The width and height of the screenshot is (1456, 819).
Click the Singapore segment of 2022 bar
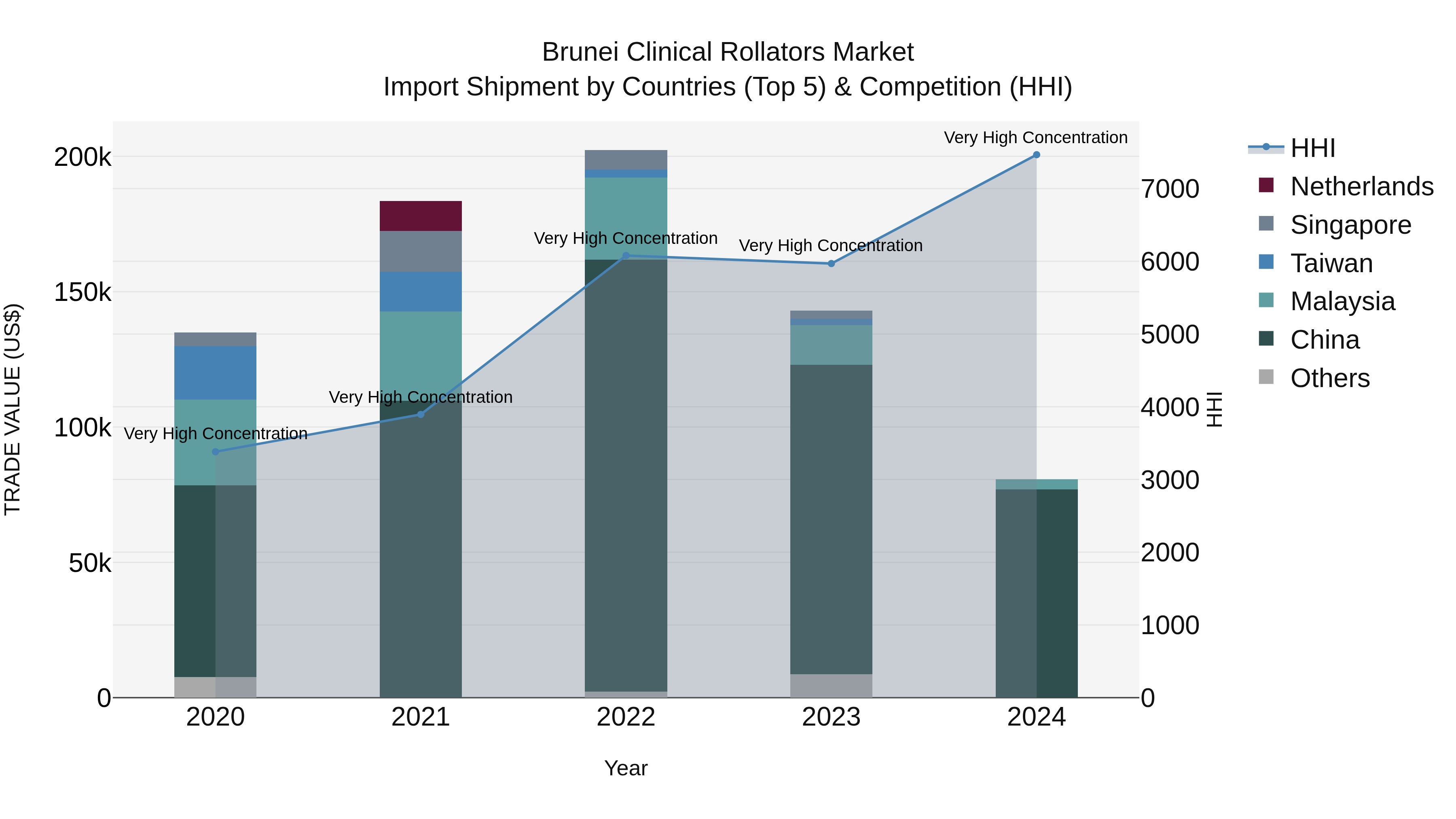626,160
